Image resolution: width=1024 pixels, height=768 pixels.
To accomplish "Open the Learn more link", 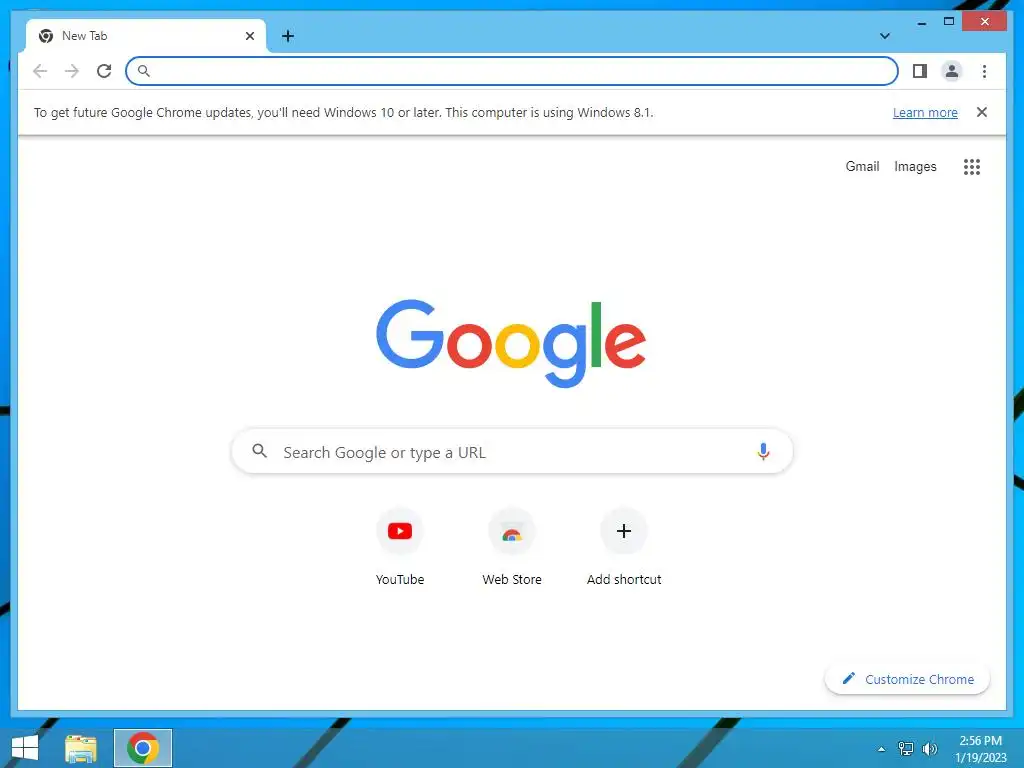I will click(x=925, y=112).
